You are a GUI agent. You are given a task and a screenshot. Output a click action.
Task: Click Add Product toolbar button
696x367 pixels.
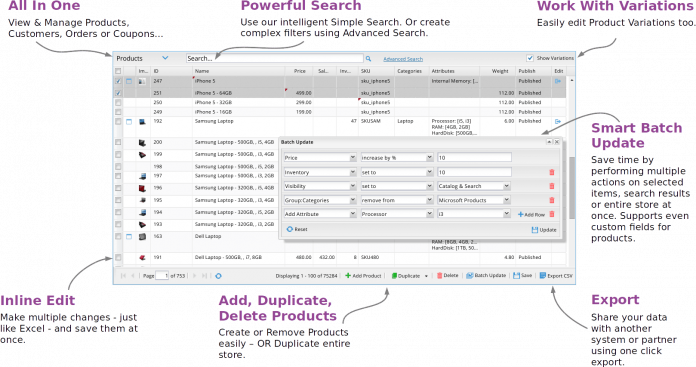tap(363, 276)
